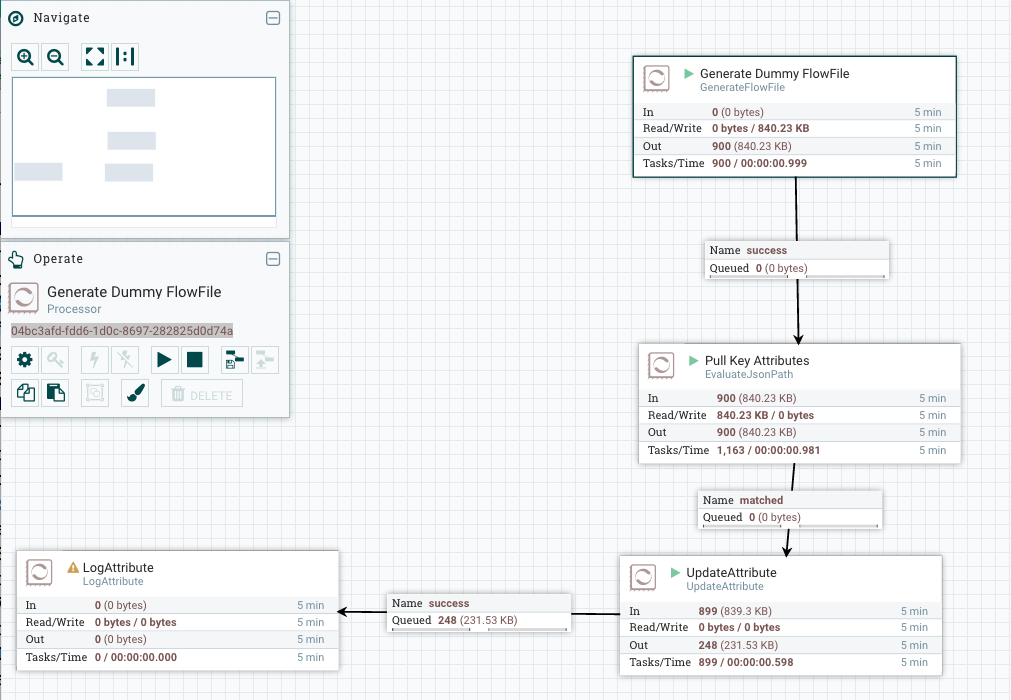Zoom out of the canvas
The image size is (1011, 700).
(x=56, y=57)
